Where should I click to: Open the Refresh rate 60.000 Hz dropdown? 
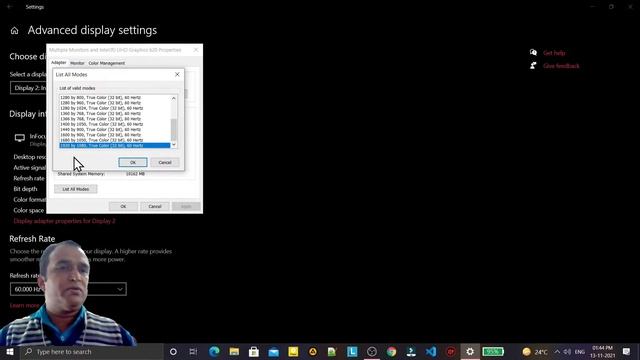click(68, 289)
